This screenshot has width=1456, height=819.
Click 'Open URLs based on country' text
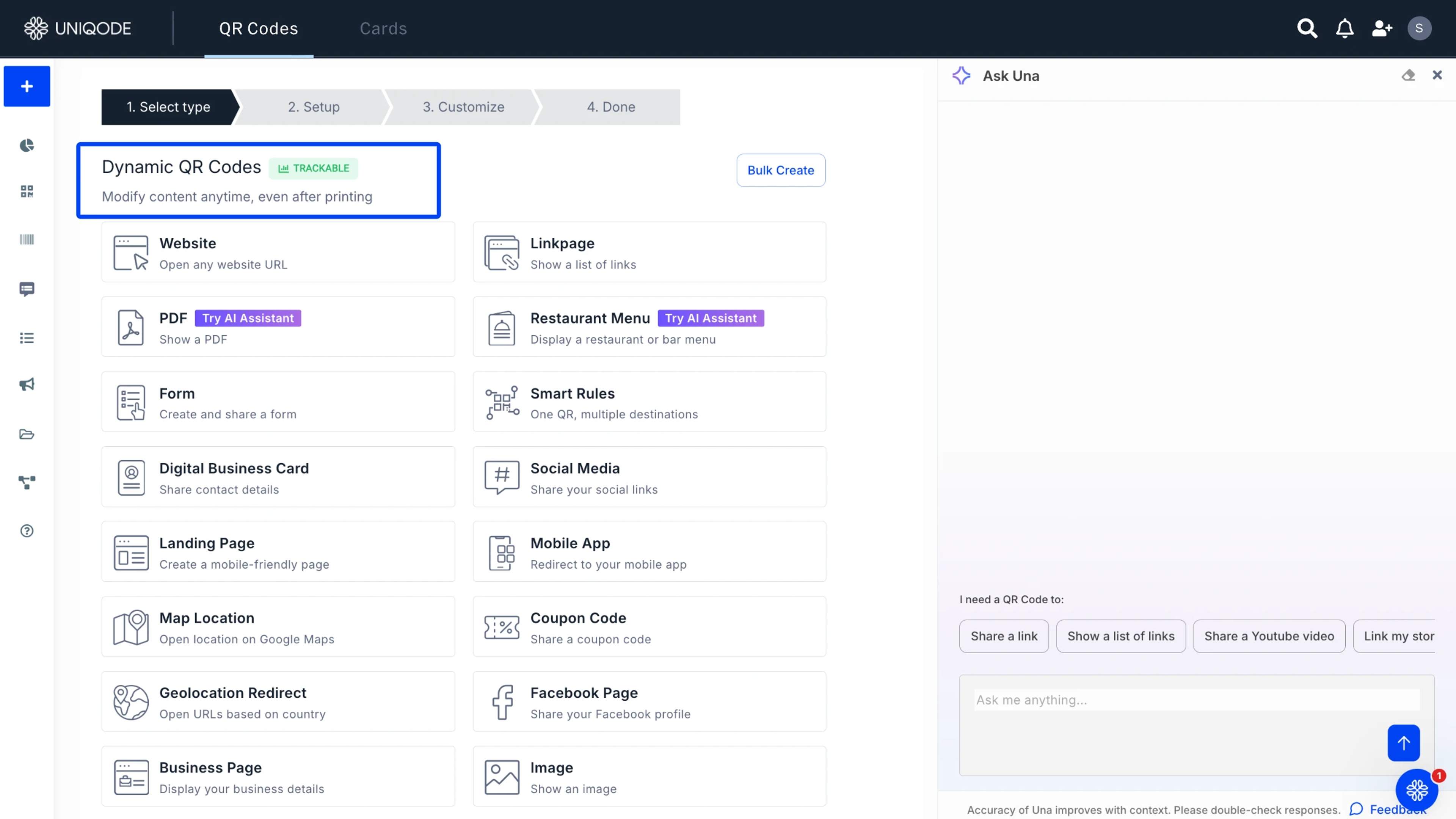243,714
